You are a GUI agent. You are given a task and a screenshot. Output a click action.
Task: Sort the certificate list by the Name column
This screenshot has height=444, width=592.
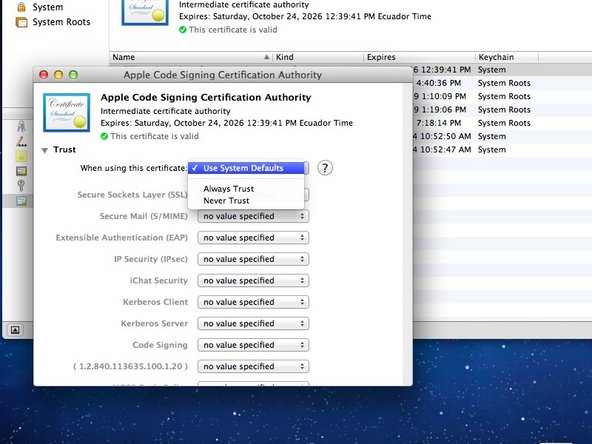point(191,57)
